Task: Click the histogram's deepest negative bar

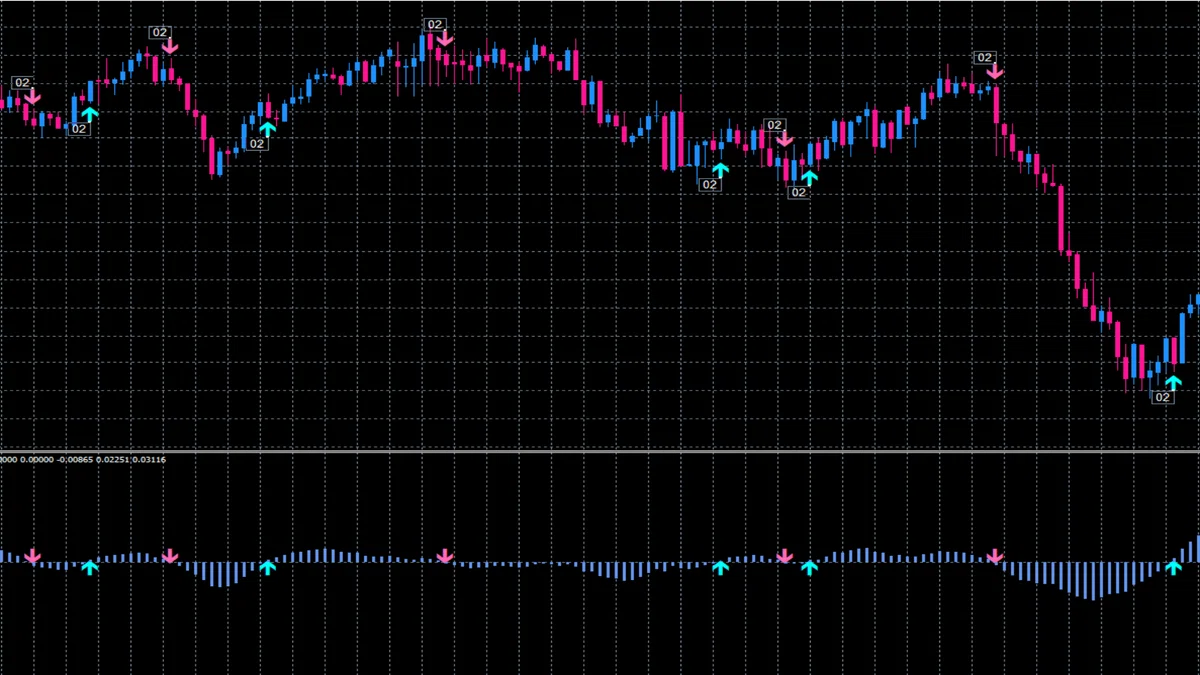Action: [x=1093, y=580]
